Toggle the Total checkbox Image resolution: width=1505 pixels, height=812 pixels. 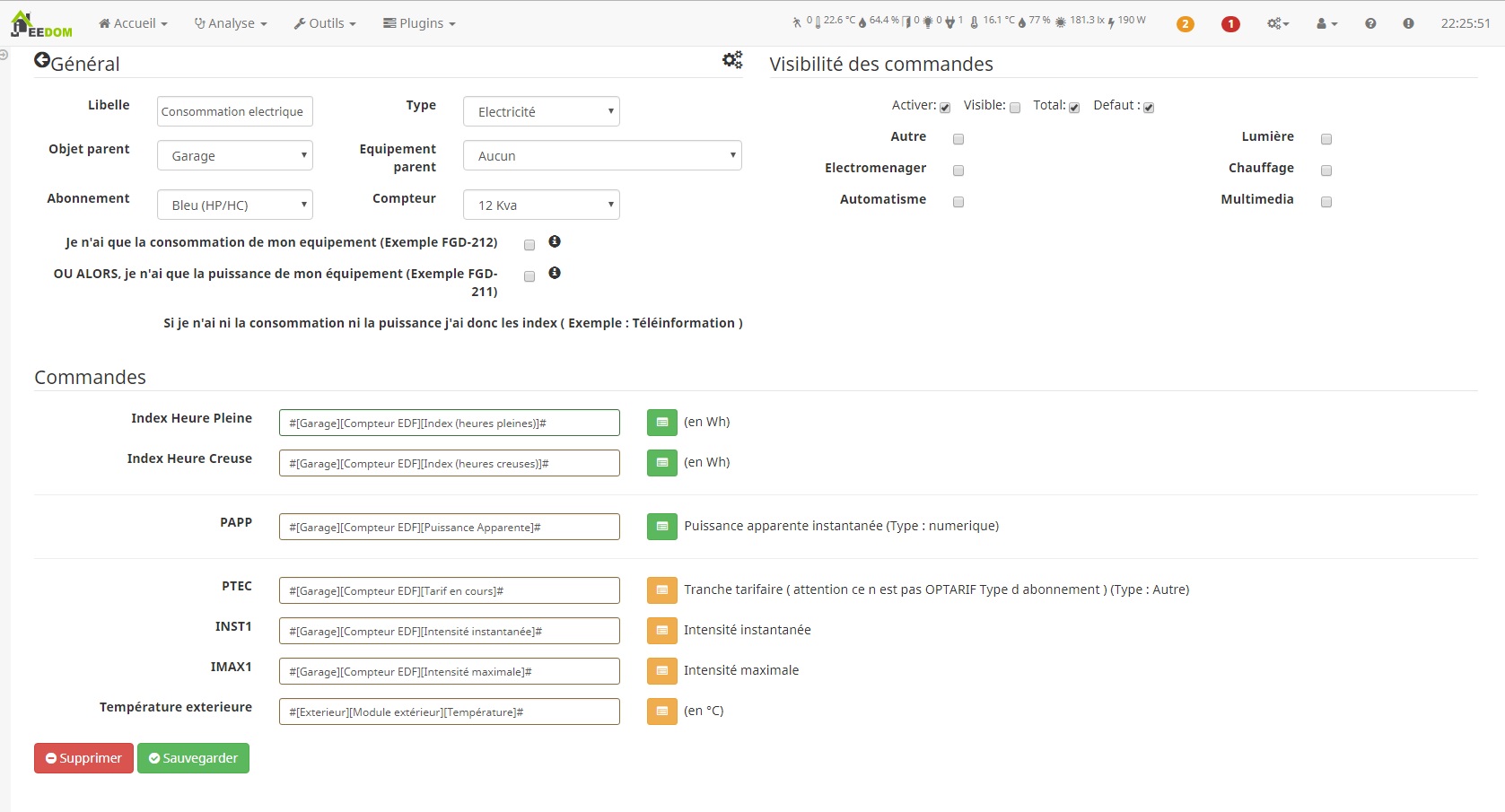click(x=1074, y=108)
